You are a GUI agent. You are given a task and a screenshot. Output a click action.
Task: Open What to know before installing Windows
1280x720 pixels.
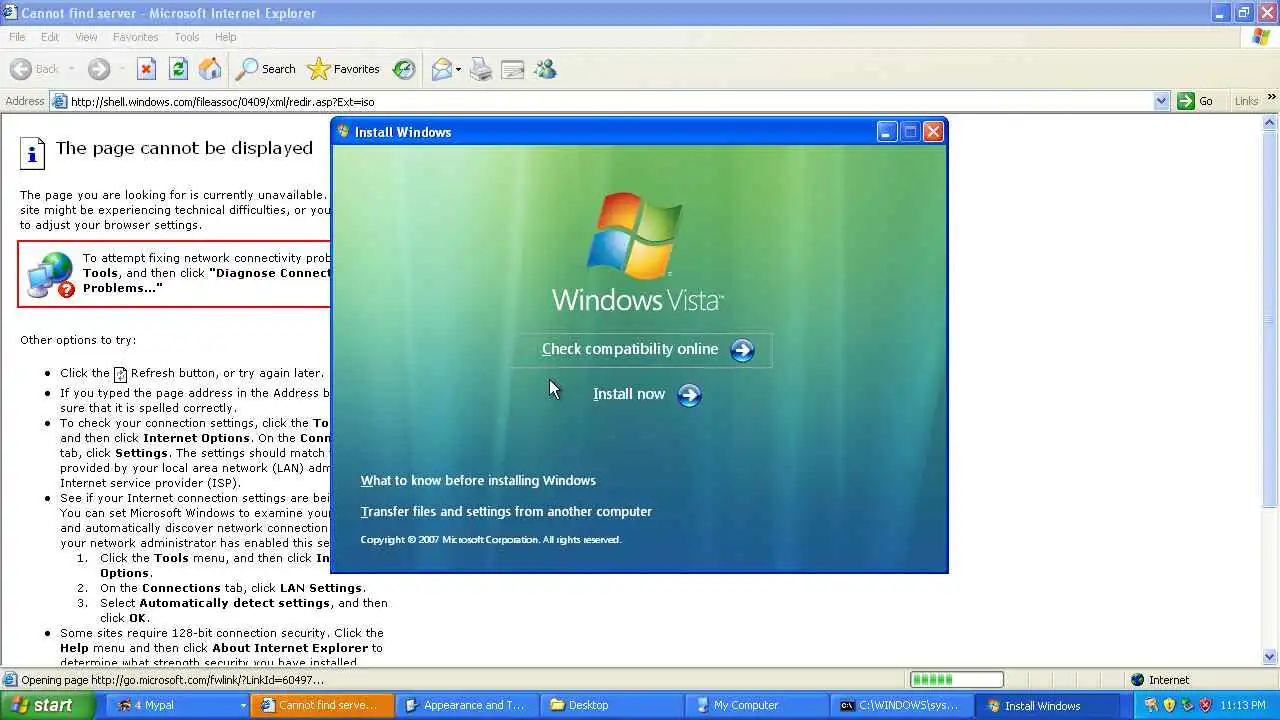(x=478, y=481)
